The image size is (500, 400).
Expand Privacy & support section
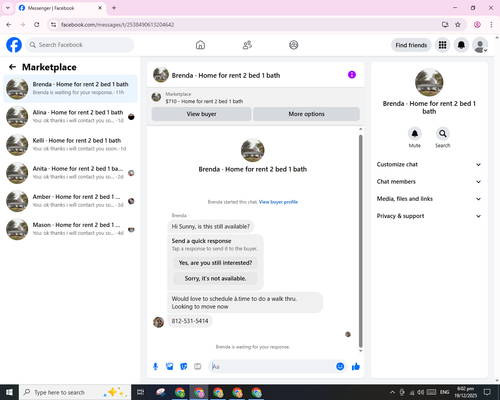[x=429, y=216]
